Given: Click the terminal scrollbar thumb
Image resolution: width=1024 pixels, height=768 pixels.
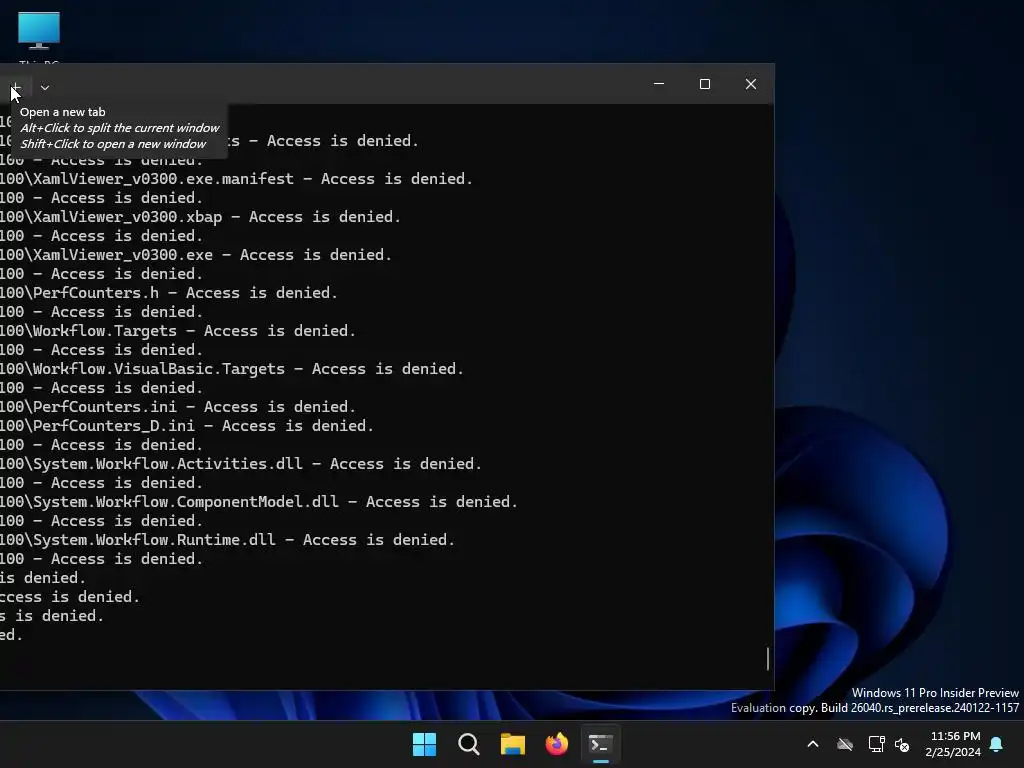Looking at the screenshot, I should point(767,658).
